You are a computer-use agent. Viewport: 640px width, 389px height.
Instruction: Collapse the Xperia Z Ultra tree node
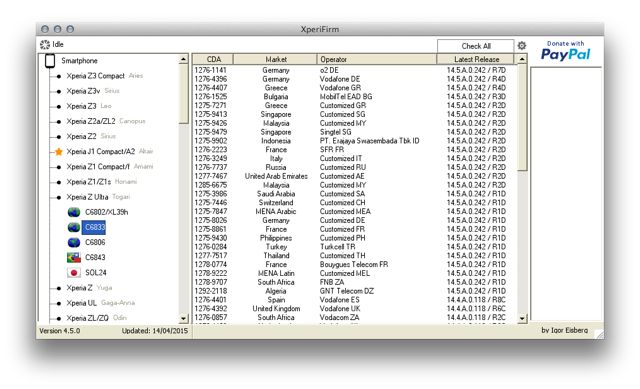click(x=59, y=197)
